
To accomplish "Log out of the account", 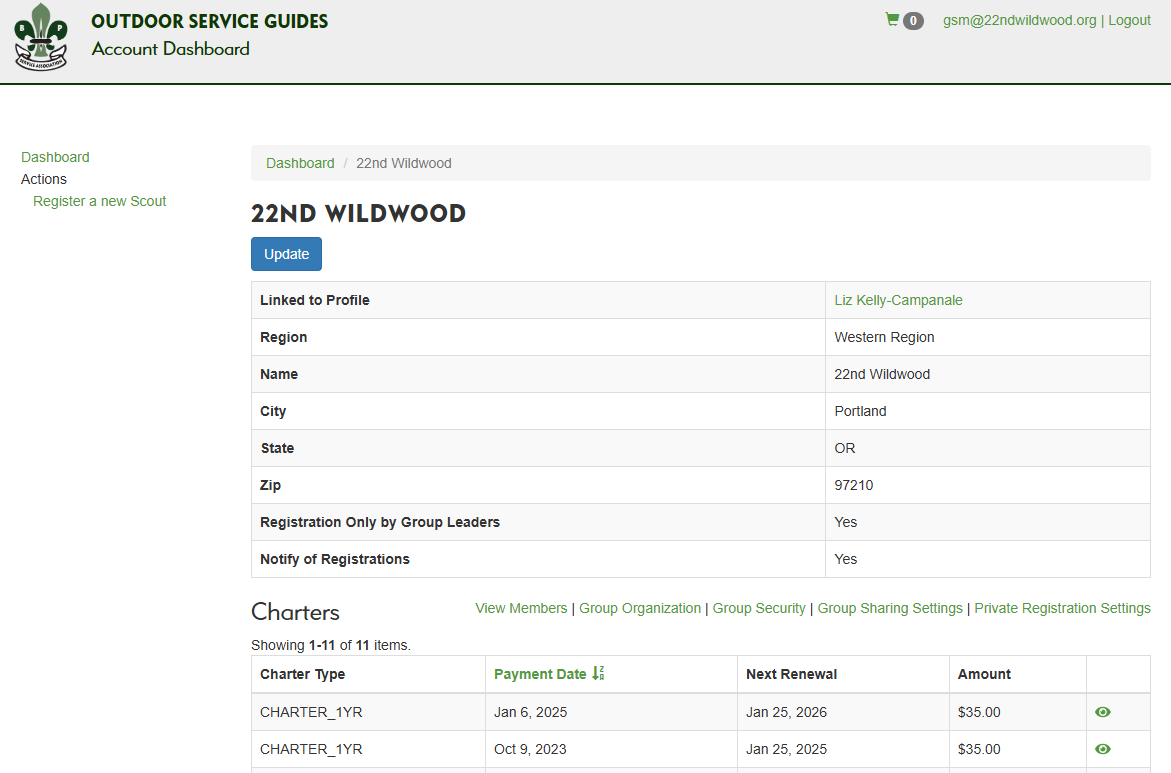I will click(1129, 20).
